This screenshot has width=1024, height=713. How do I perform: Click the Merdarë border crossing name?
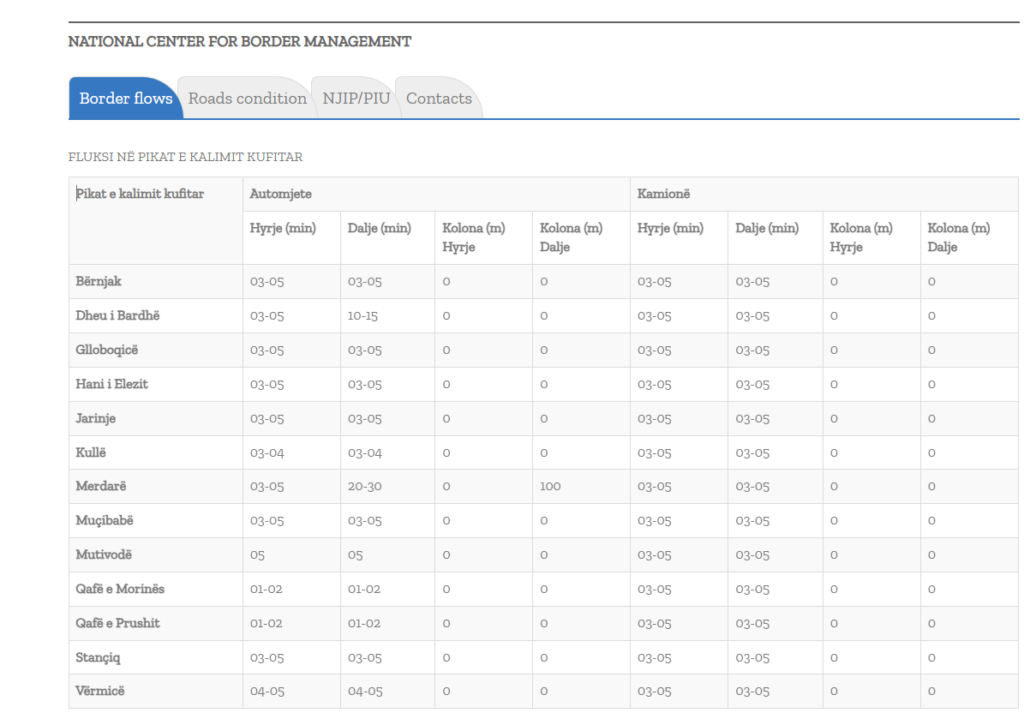click(x=101, y=486)
